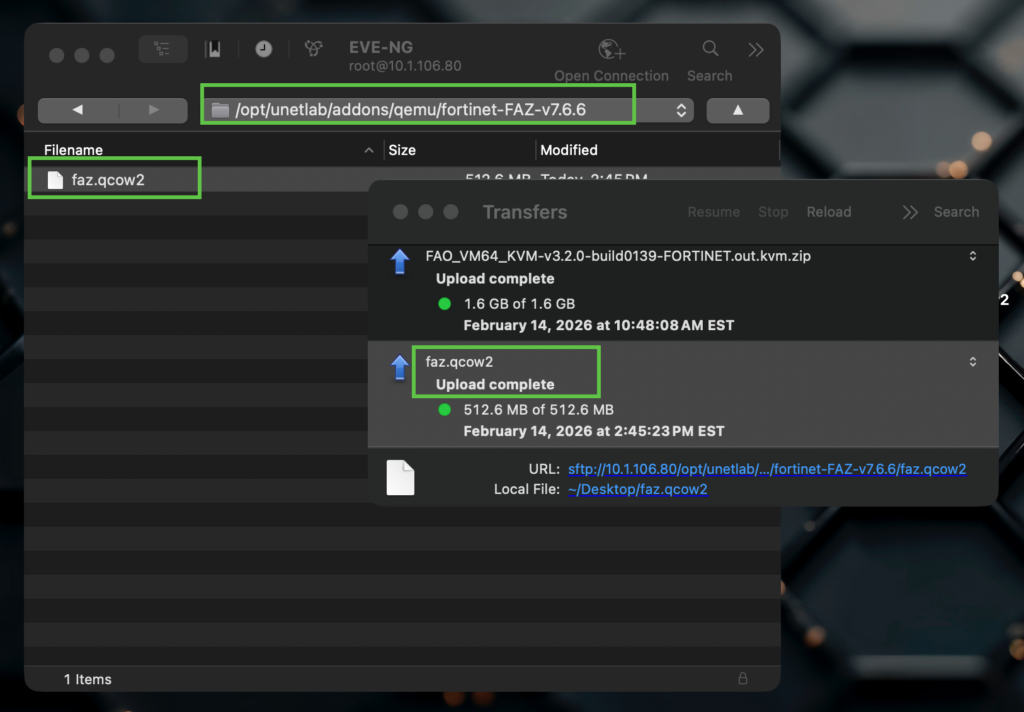This screenshot has width=1024, height=712.
Task: Click Reload in the Transfers window
Action: [828, 211]
